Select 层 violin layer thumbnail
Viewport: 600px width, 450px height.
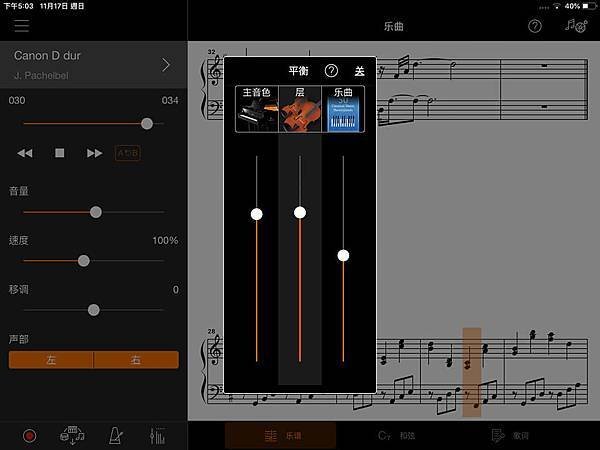[300, 109]
